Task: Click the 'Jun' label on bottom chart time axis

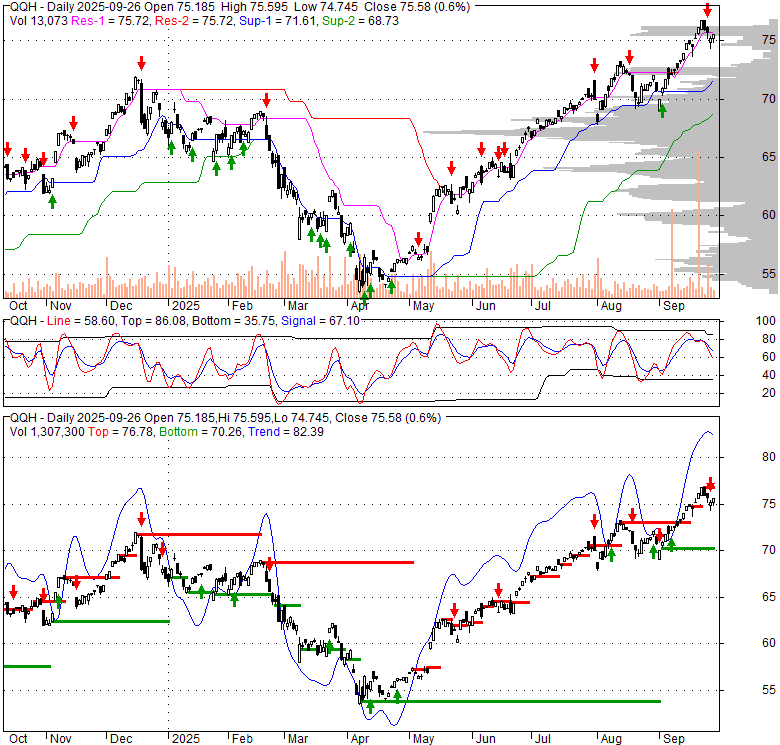Action: pyautogui.click(x=486, y=739)
